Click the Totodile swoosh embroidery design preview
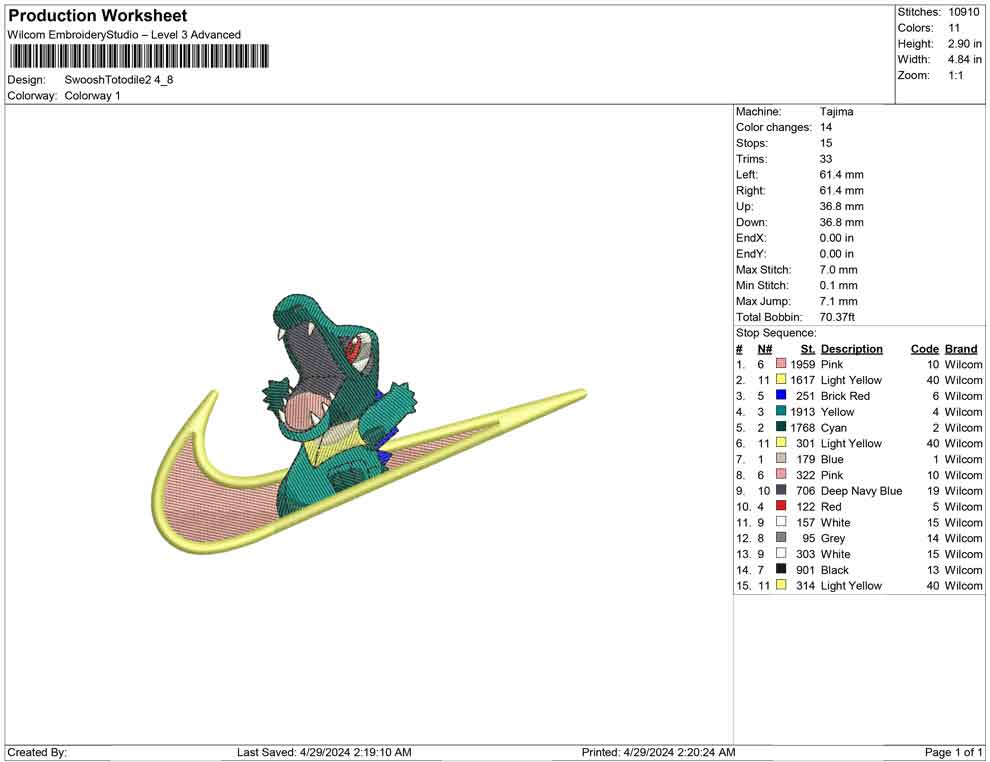 pos(369,424)
